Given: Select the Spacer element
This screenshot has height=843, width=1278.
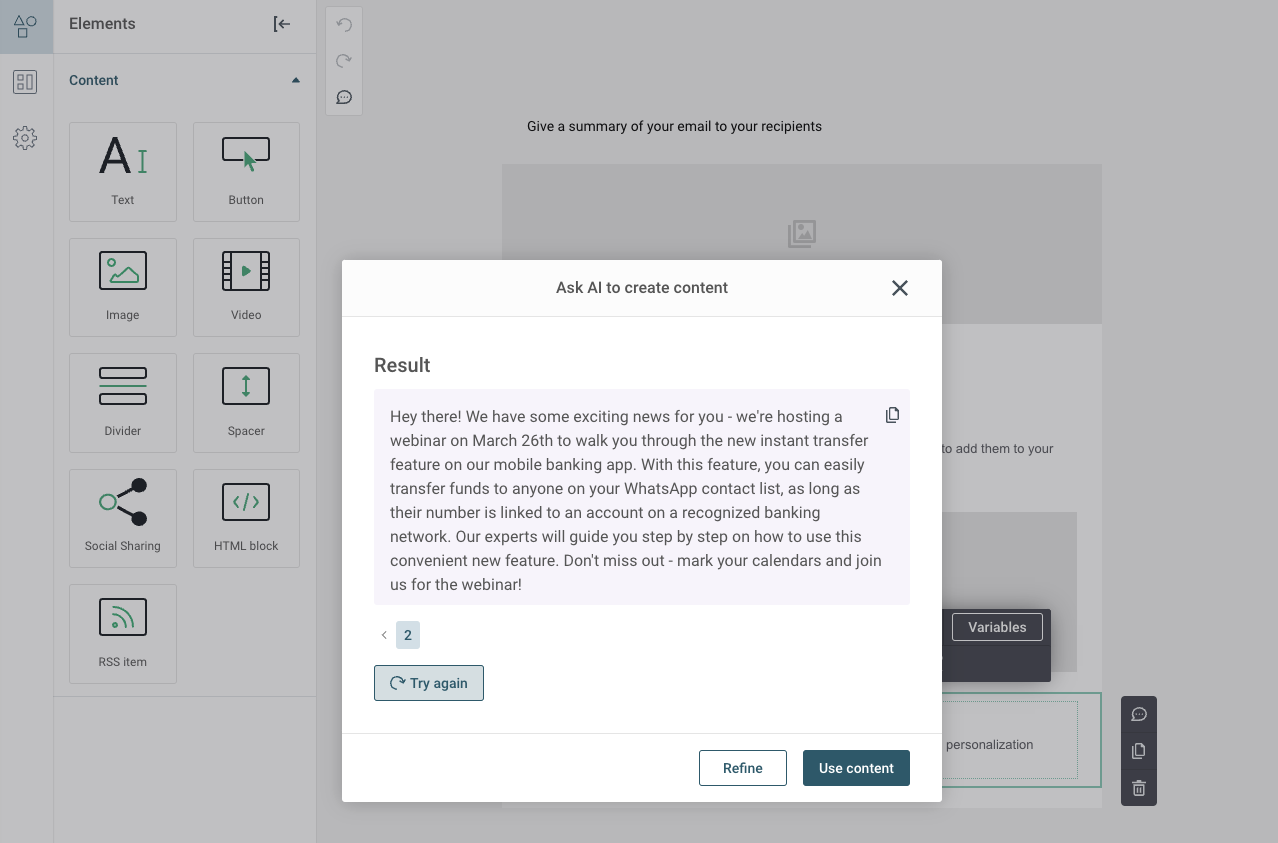Looking at the screenshot, I should click(x=246, y=403).
